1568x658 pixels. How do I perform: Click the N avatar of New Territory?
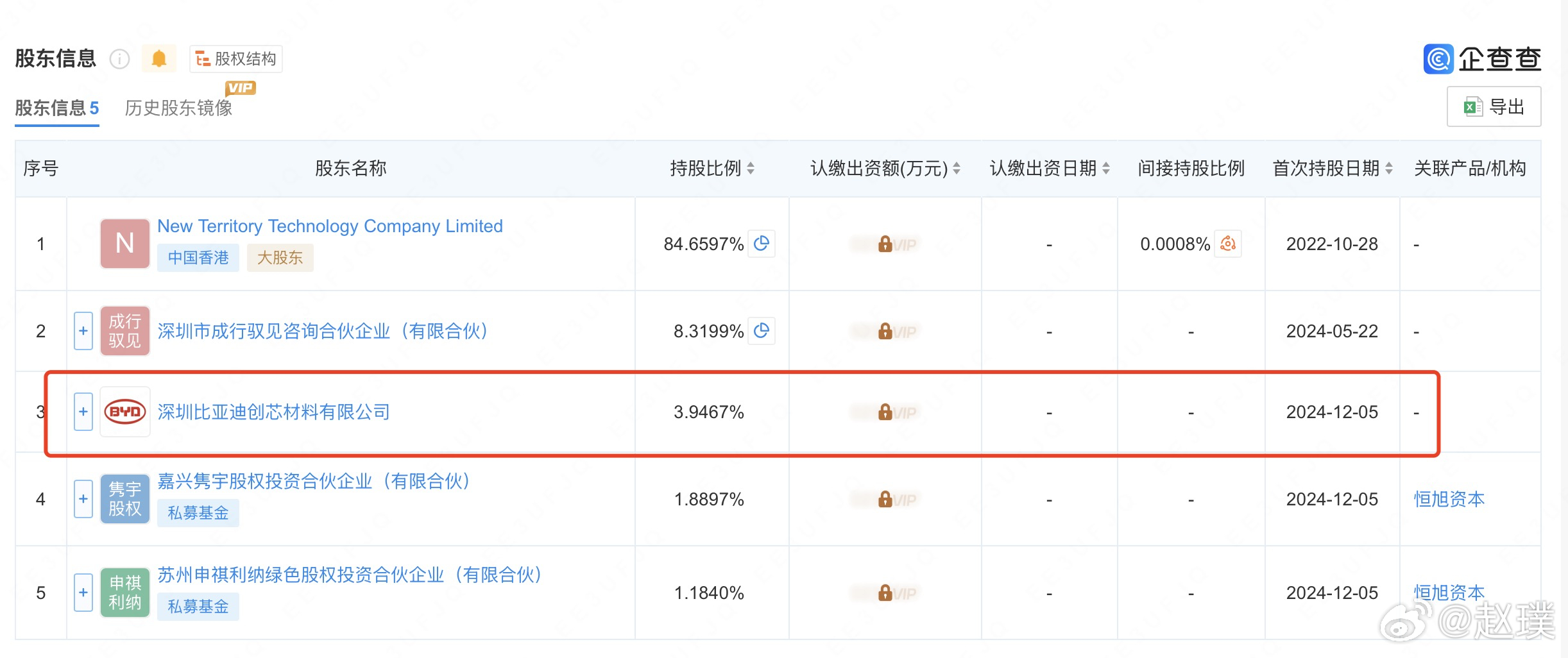click(x=125, y=244)
